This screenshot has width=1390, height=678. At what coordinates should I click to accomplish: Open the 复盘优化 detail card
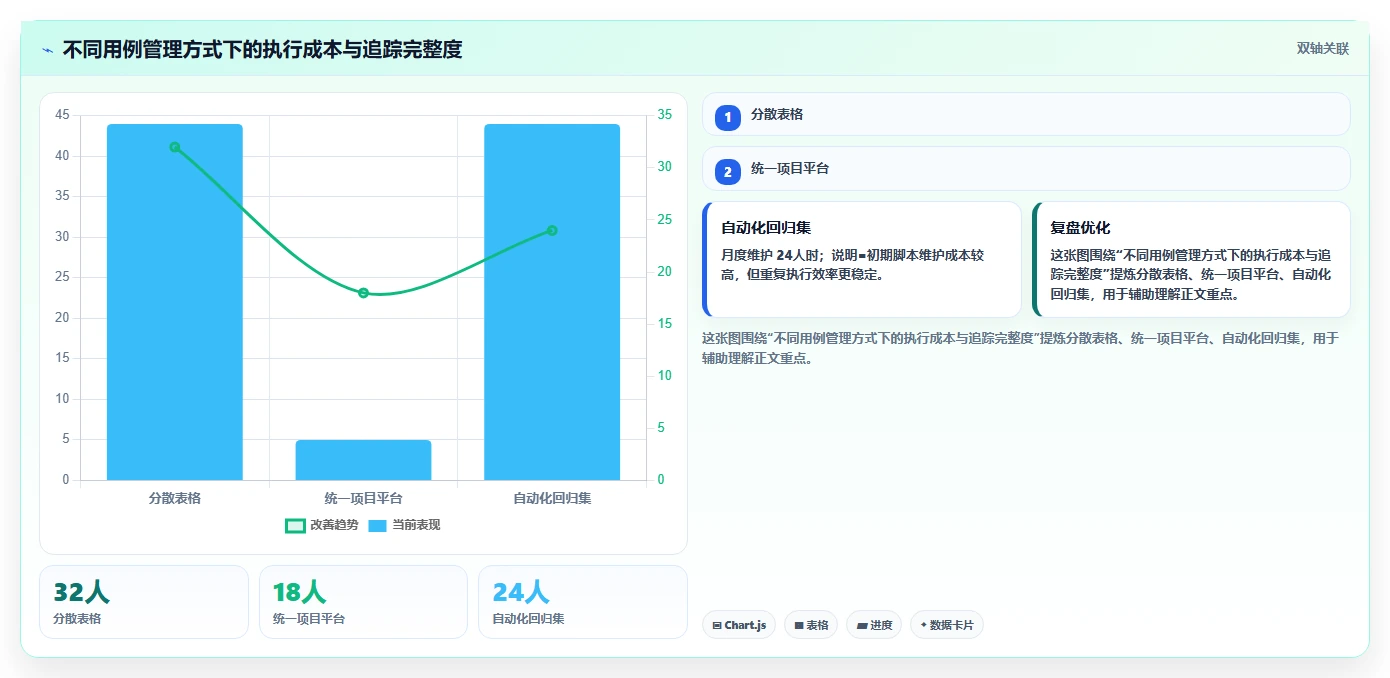1191,259
